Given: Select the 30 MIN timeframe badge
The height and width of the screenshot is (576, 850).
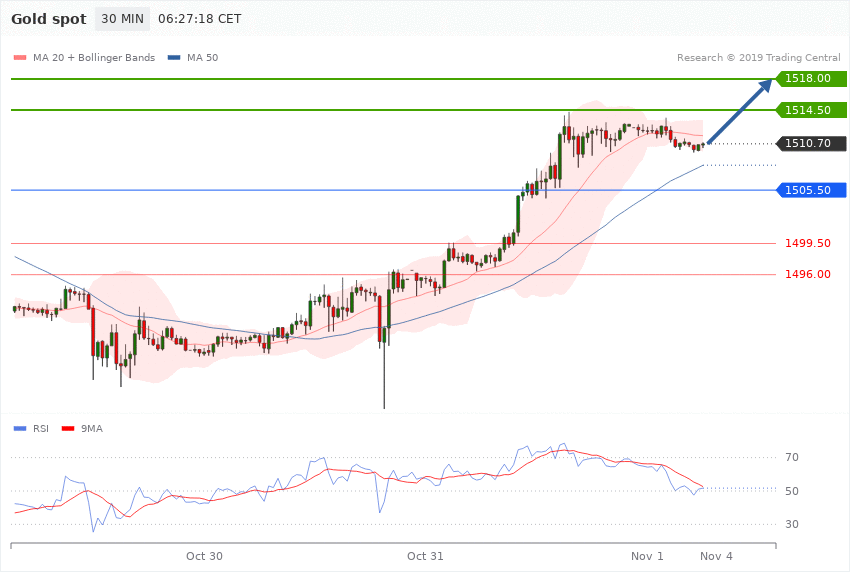Looking at the screenshot, I should point(123,19).
